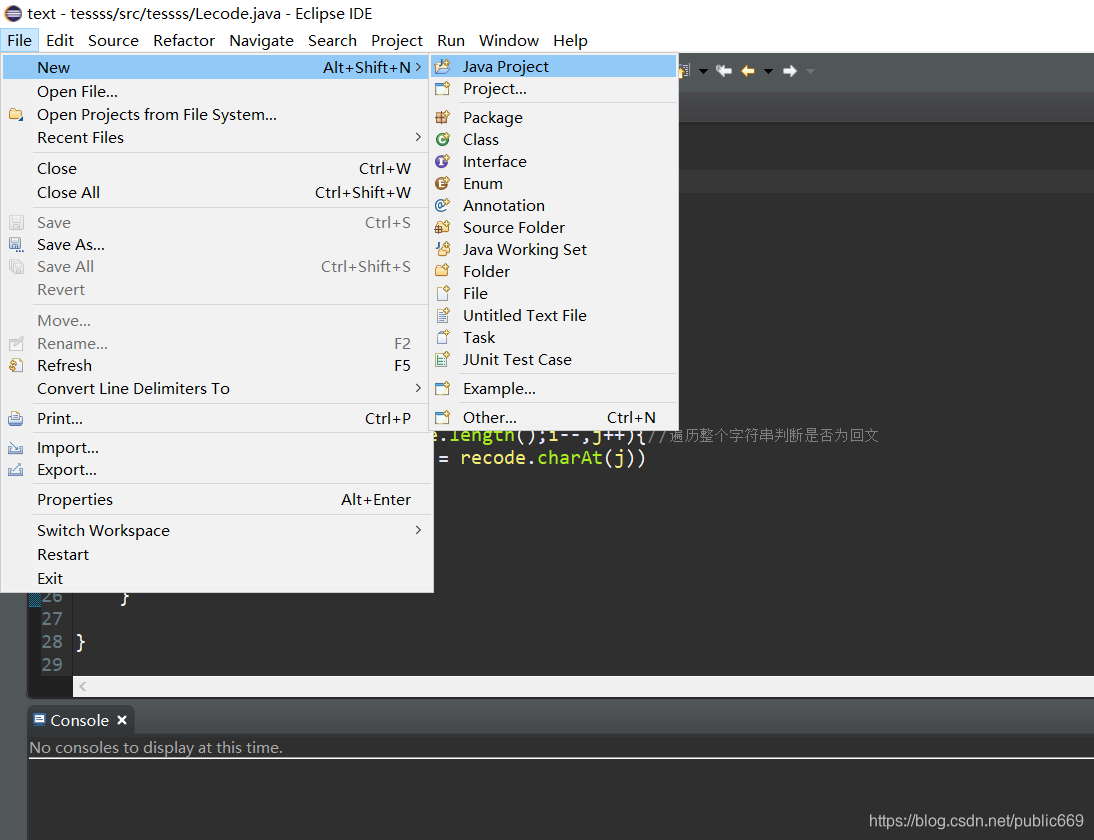Image resolution: width=1094 pixels, height=840 pixels.
Task: Open dropdown arrow left of last-edit icon
Action: pos(703,71)
